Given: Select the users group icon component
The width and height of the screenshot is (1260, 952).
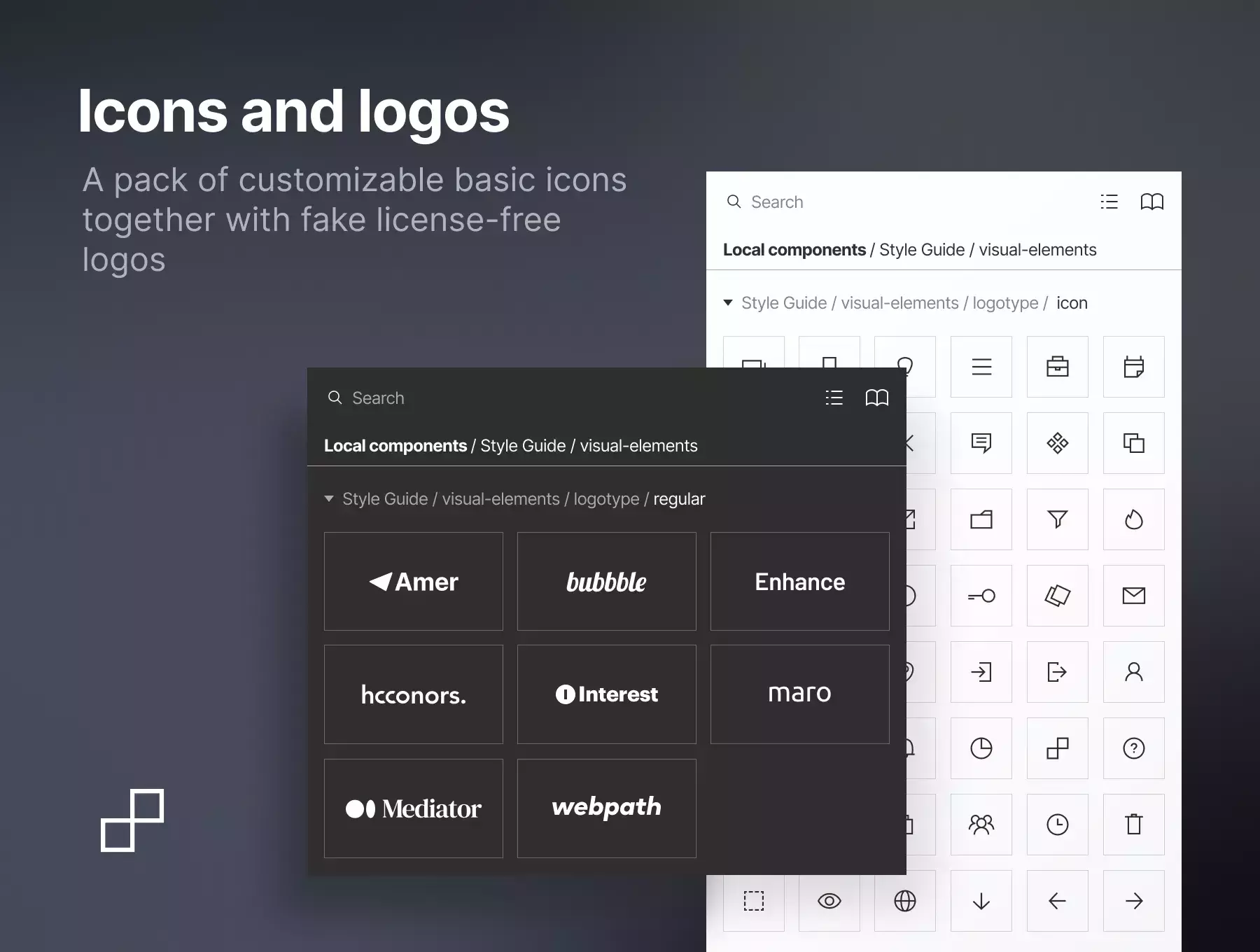Looking at the screenshot, I should pyautogui.click(x=981, y=825).
